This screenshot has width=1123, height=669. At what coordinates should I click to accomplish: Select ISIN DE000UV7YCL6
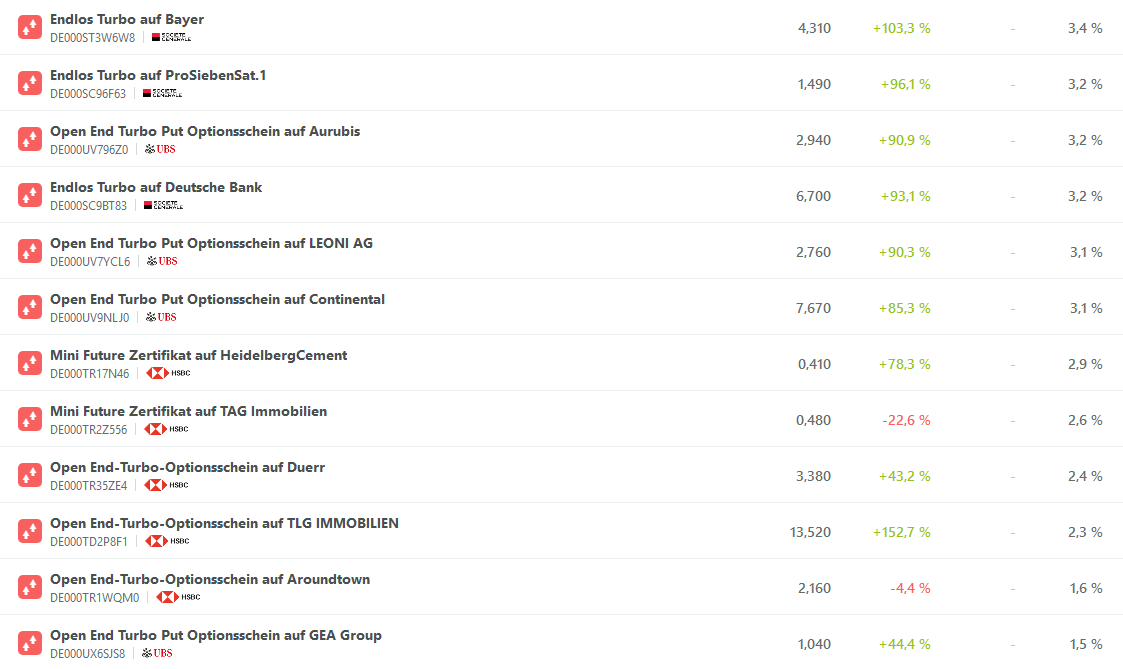(90, 261)
